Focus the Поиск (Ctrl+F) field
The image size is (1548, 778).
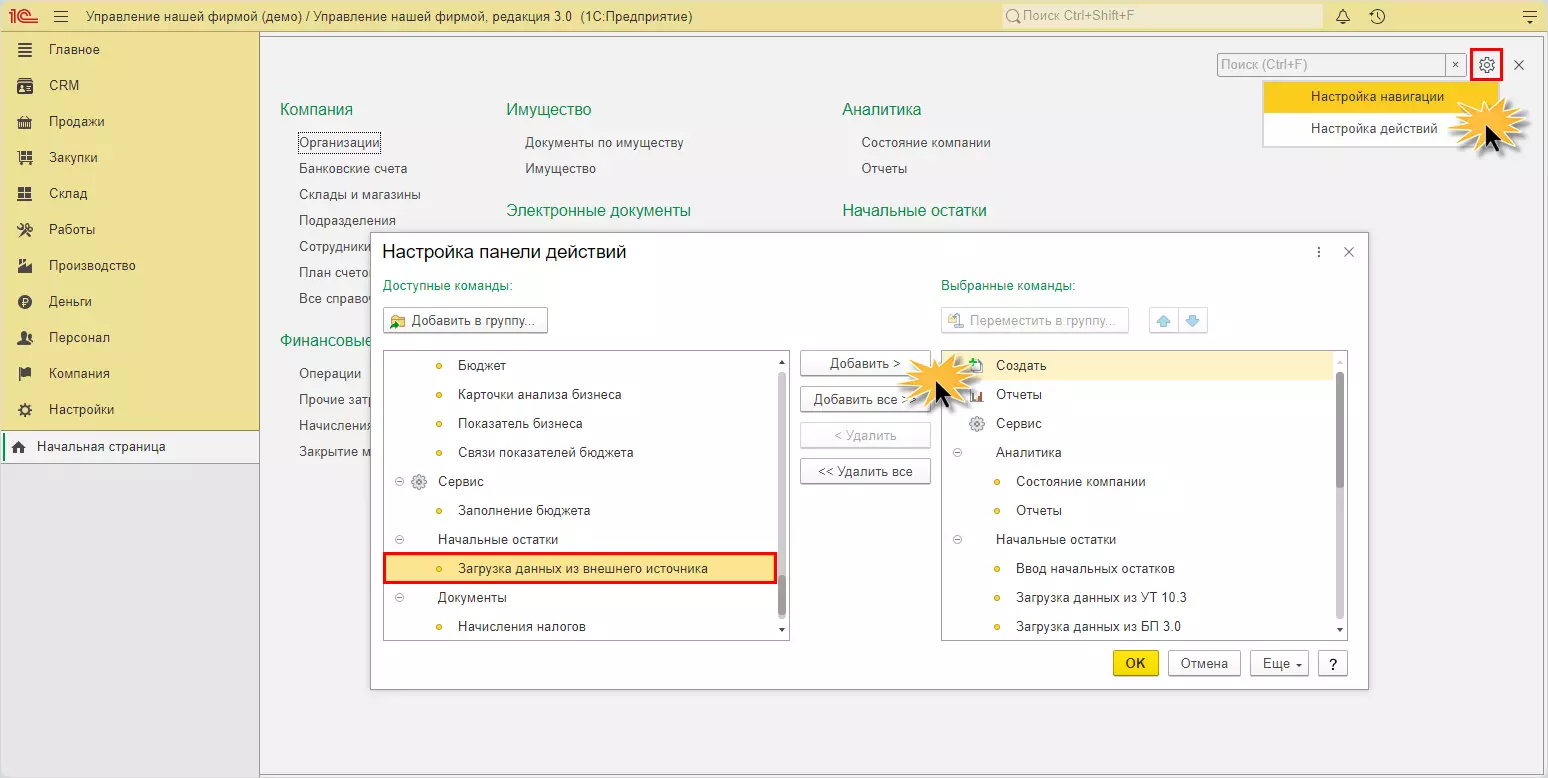pyautogui.click(x=1331, y=65)
